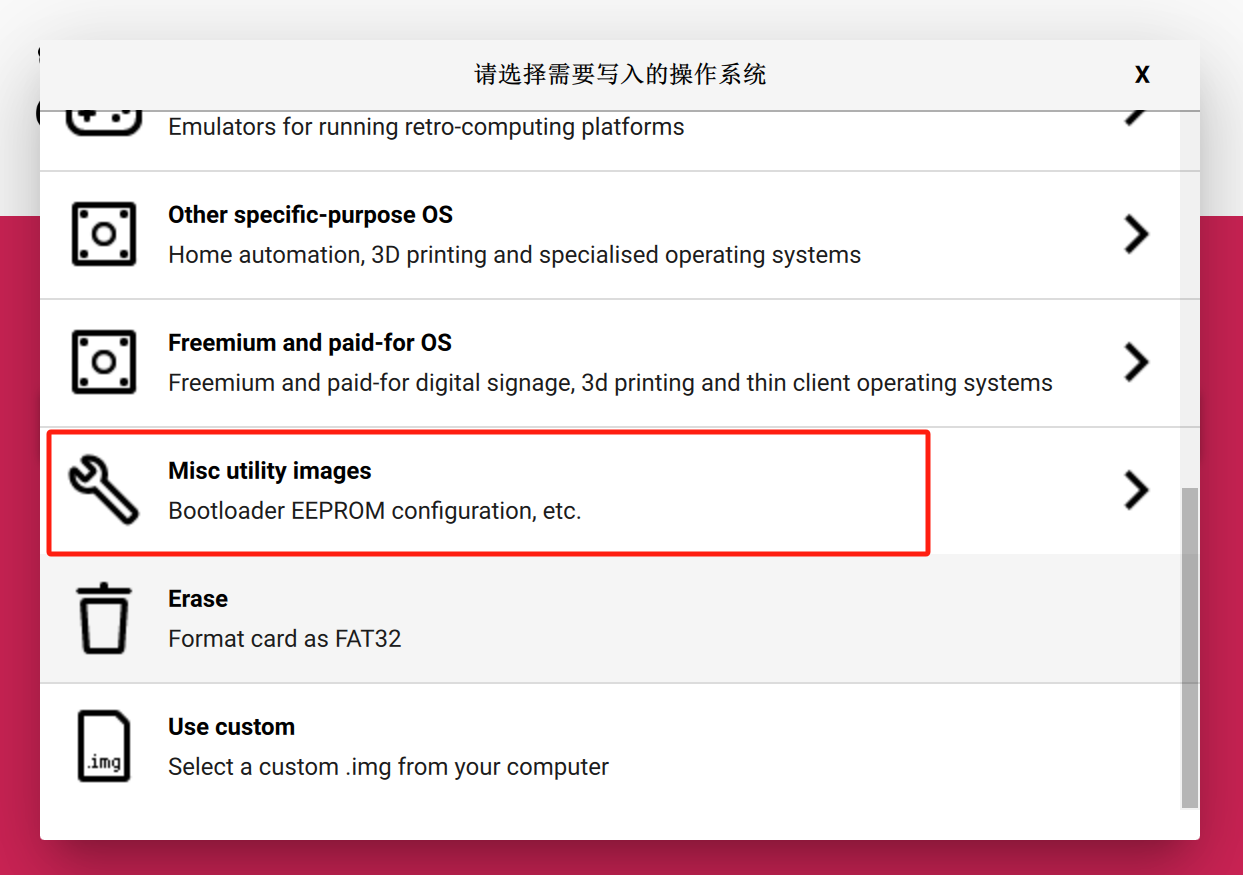Click the wrench icon for Misc utility images
The image size is (1243, 875).
103,490
